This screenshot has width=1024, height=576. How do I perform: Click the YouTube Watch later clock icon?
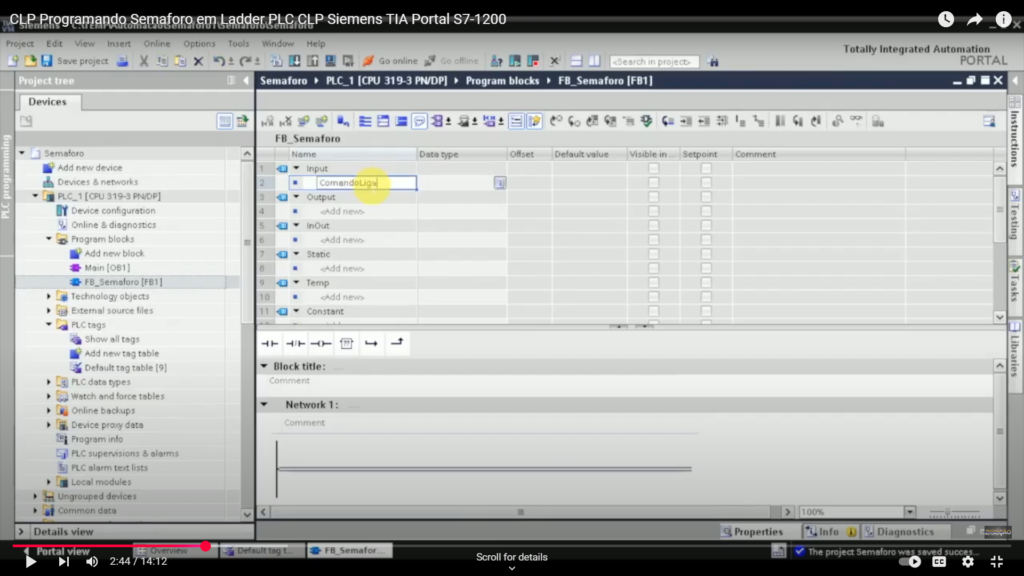tap(946, 19)
